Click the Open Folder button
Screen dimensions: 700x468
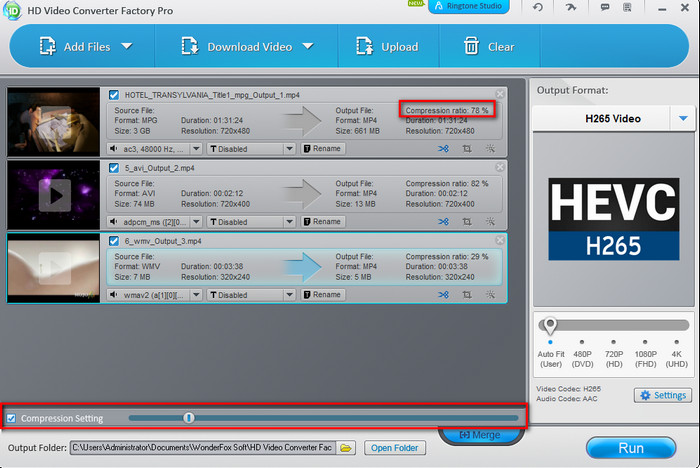pyautogui.click(x=395, y=447)
